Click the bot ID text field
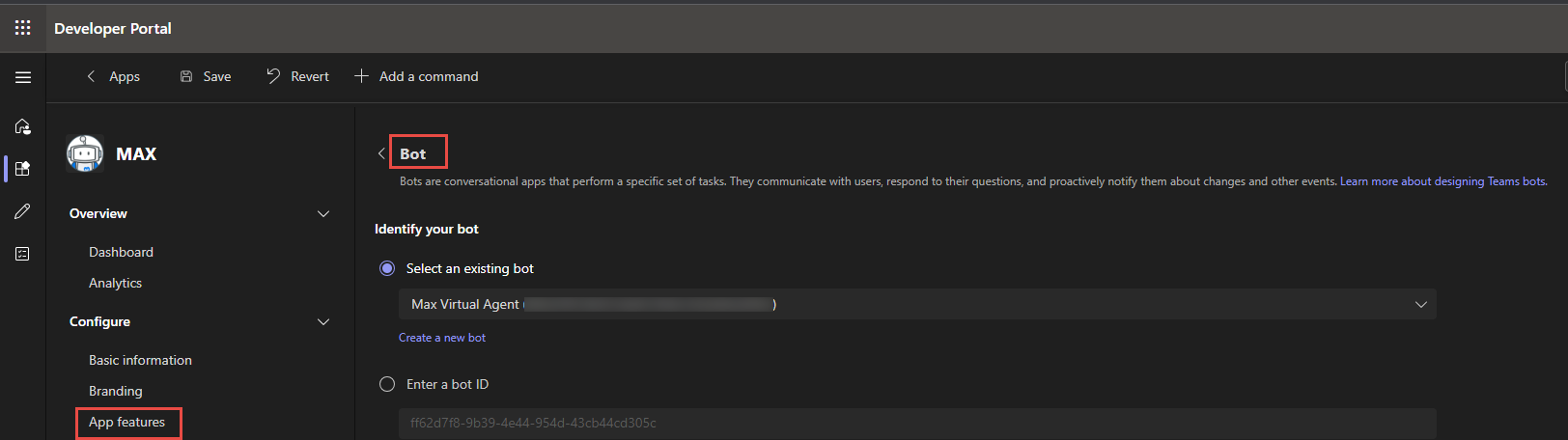Screen dimensions: 1568x440 click(917, 423)
